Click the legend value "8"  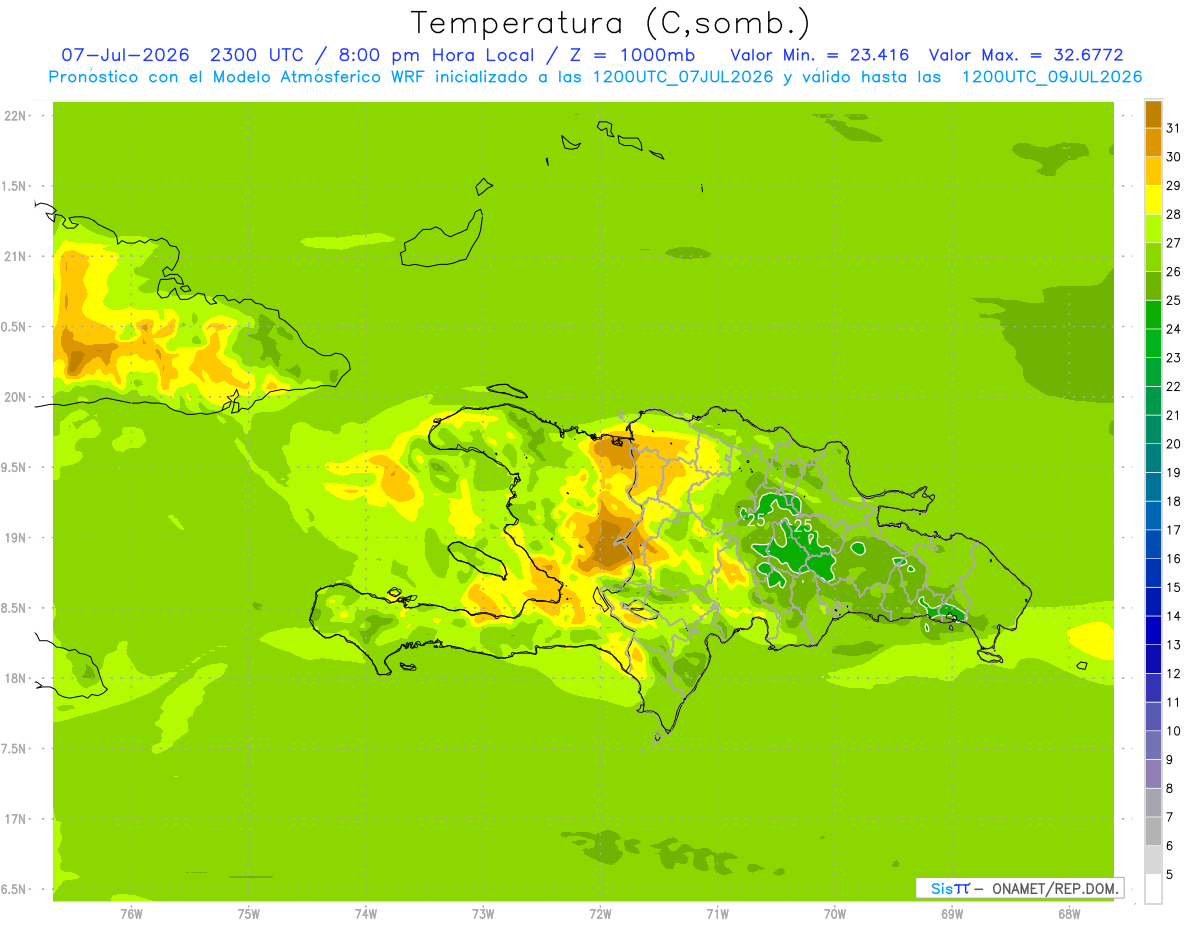click(x=1170, y=789)
